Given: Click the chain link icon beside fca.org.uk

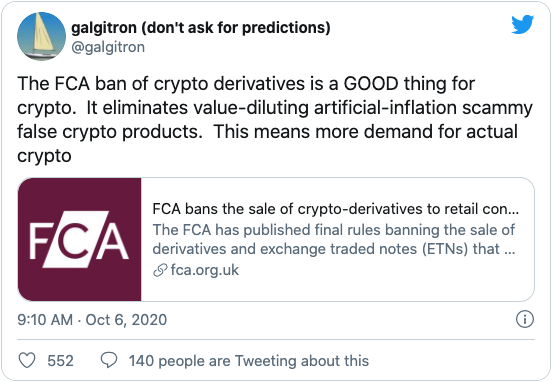Looking at the screenshot, I should click(x=160, y=271).
